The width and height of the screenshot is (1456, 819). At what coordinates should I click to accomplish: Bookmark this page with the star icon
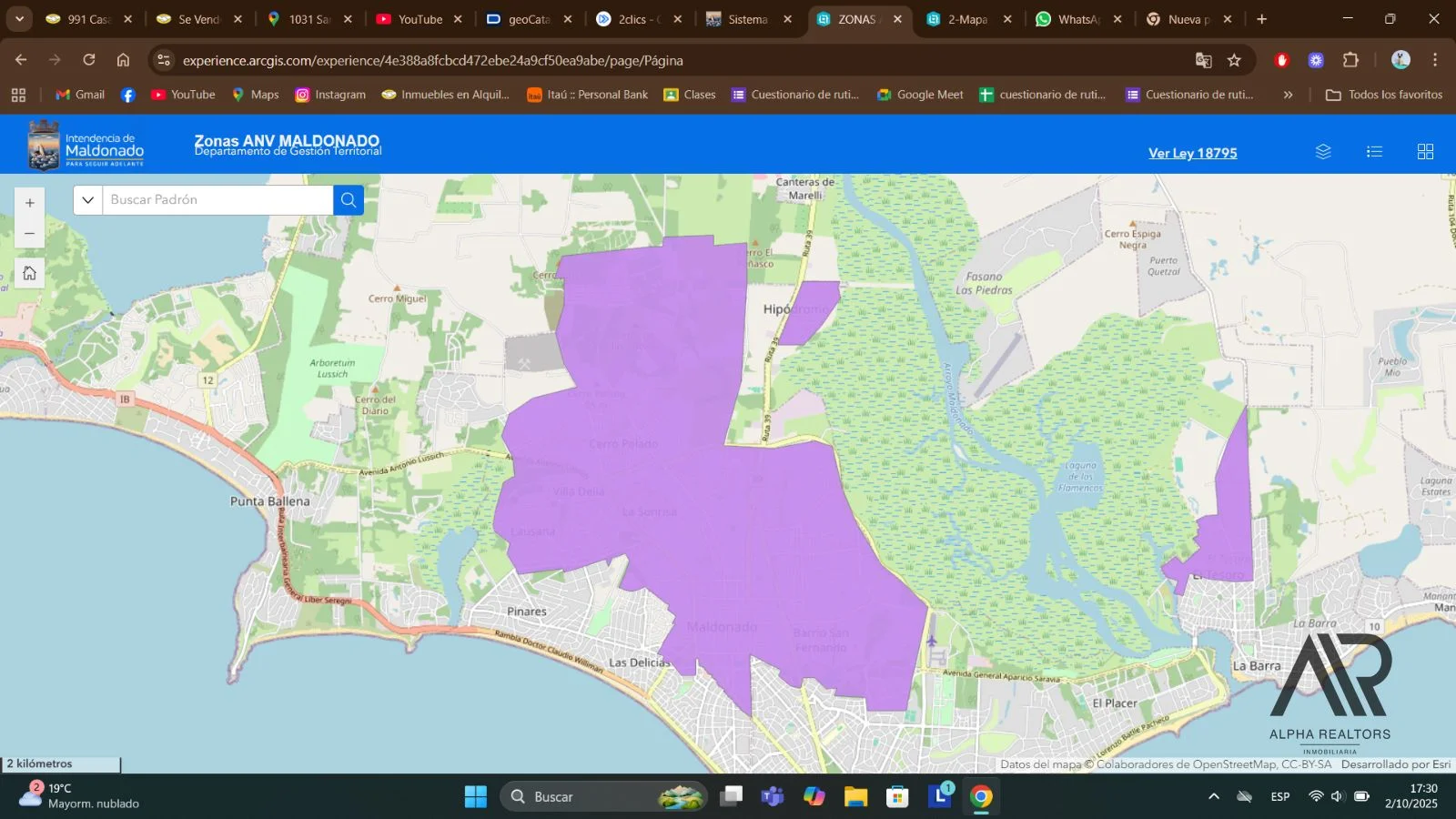(1234, 60)
